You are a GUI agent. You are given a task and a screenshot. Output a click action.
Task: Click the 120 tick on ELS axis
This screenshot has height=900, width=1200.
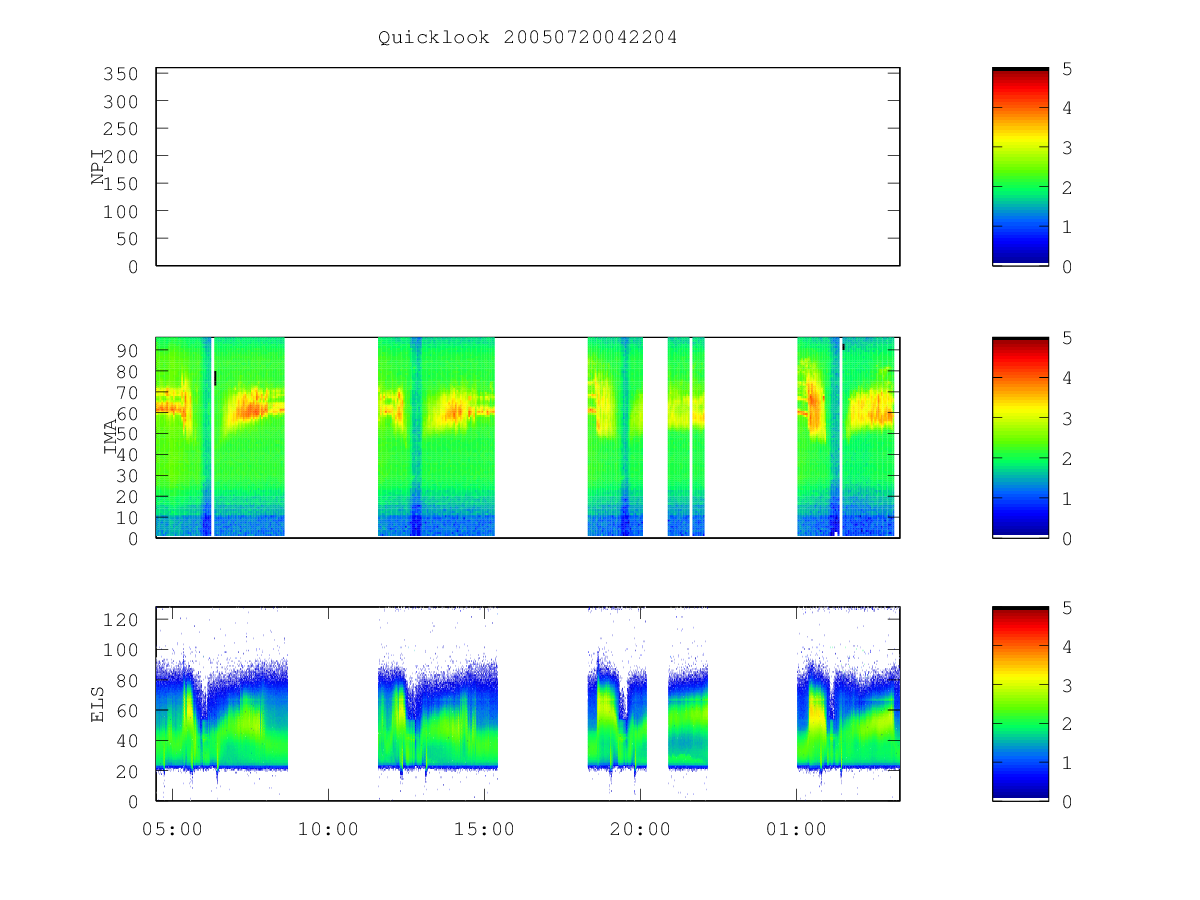[120, 620]
